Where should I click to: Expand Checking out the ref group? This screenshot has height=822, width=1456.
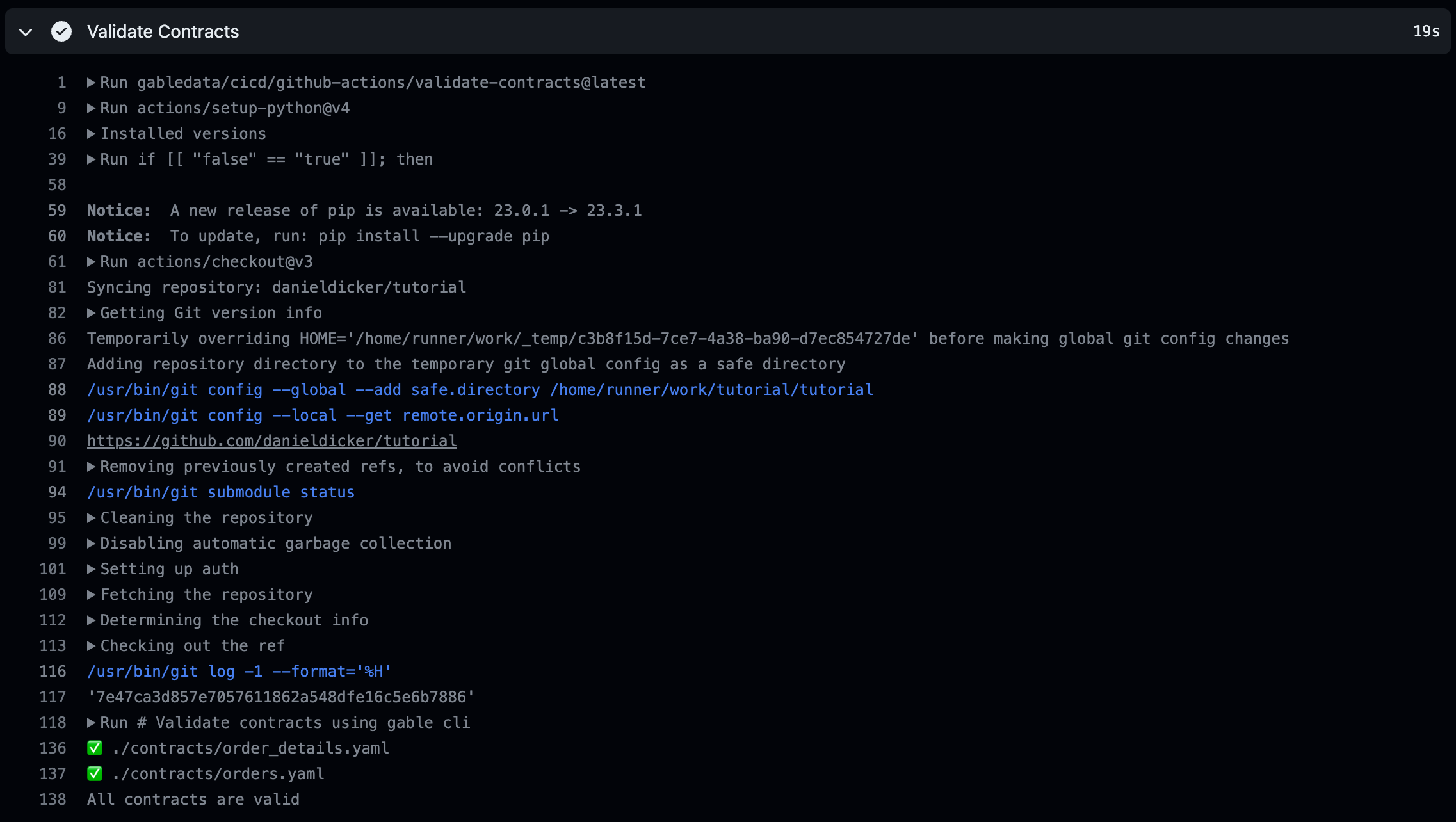91,646
